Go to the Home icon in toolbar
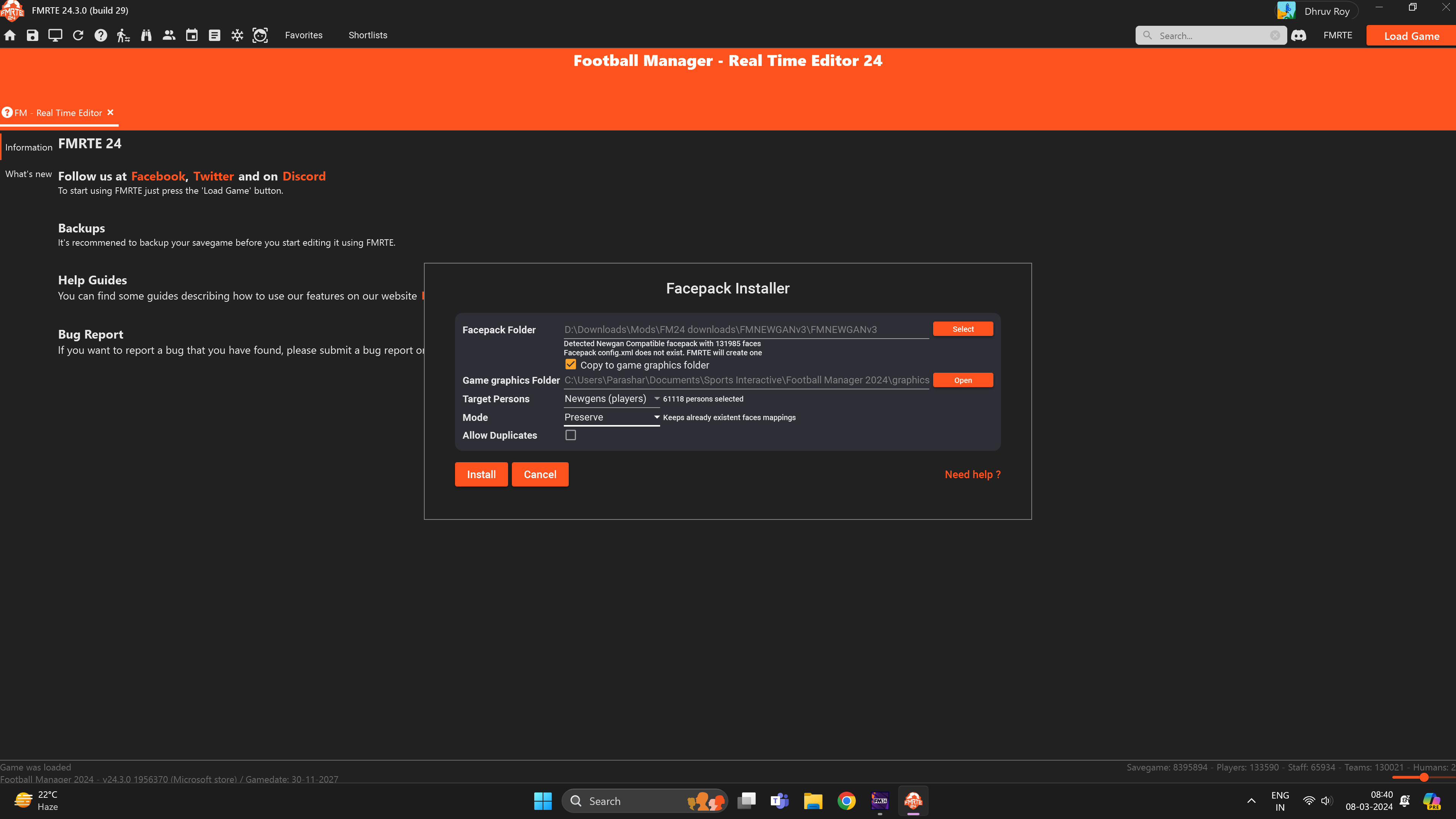 click(9, 35)
